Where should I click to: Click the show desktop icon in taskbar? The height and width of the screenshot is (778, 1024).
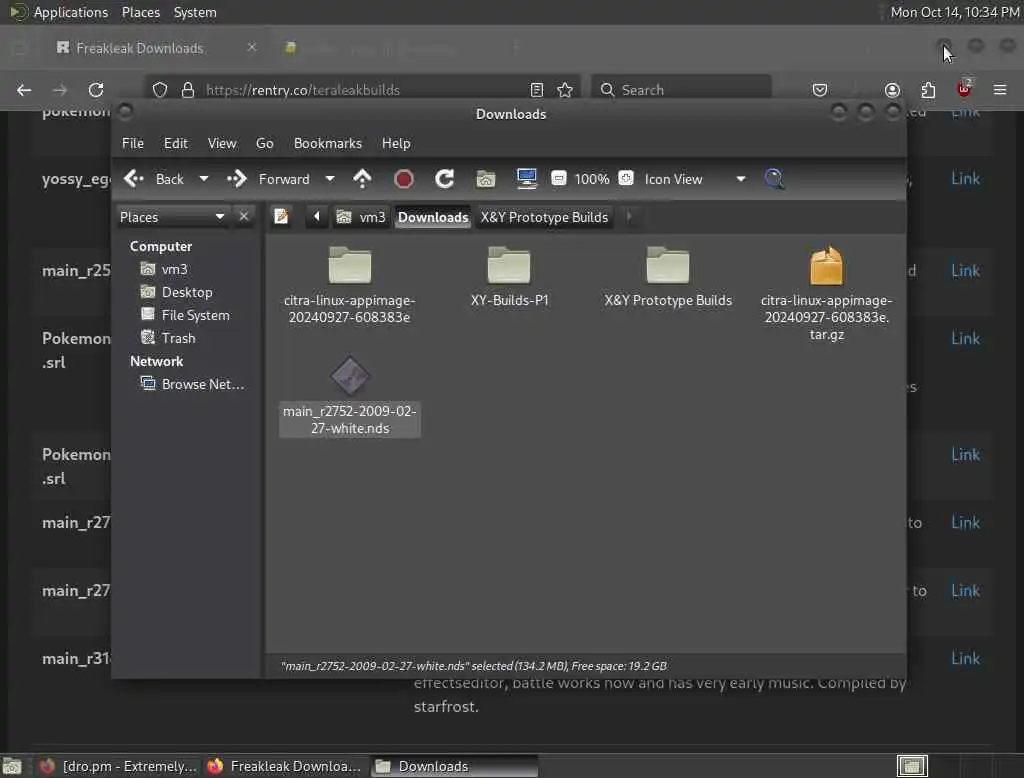(x=12, y=766)
